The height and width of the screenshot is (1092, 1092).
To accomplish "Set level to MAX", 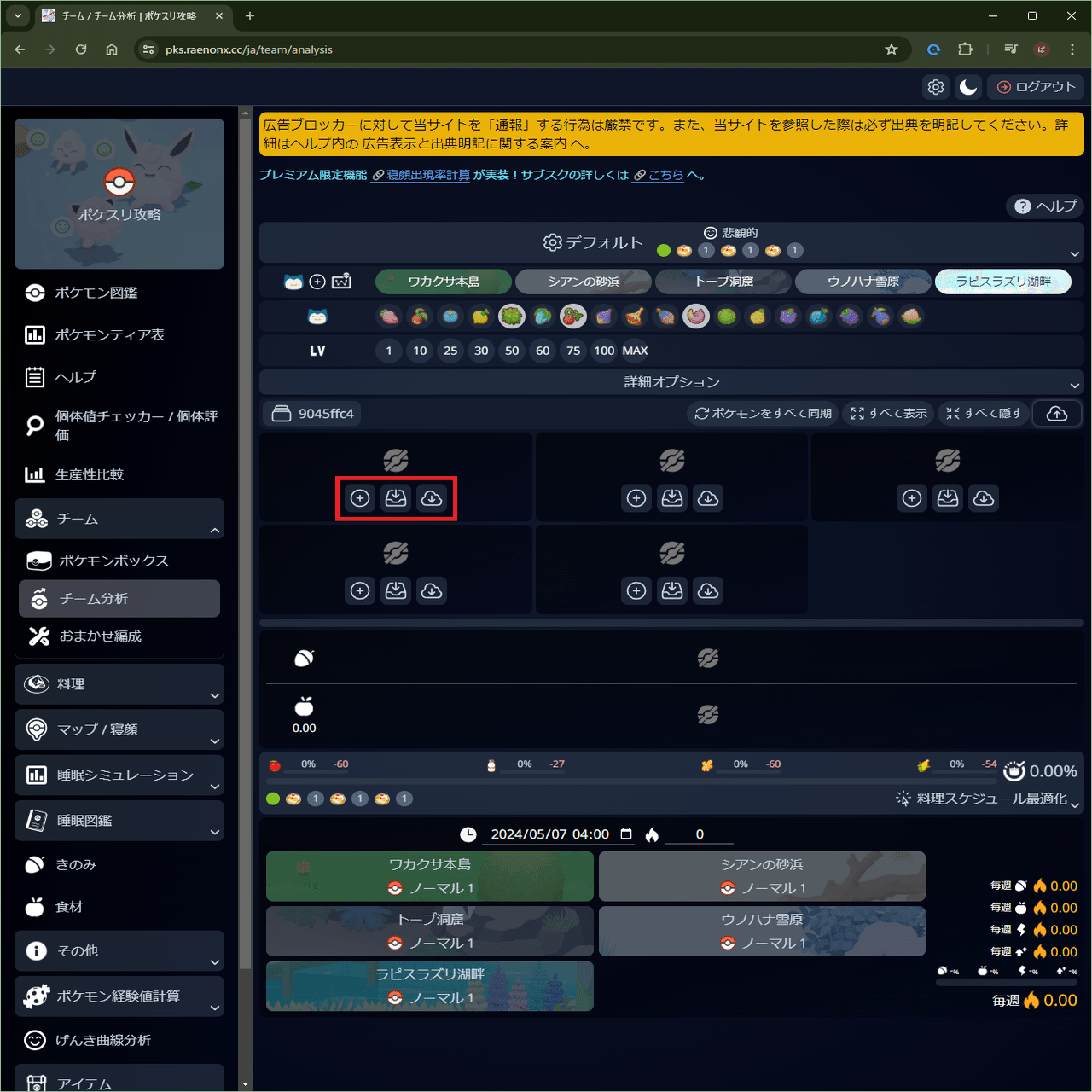I will click(635, 351).
